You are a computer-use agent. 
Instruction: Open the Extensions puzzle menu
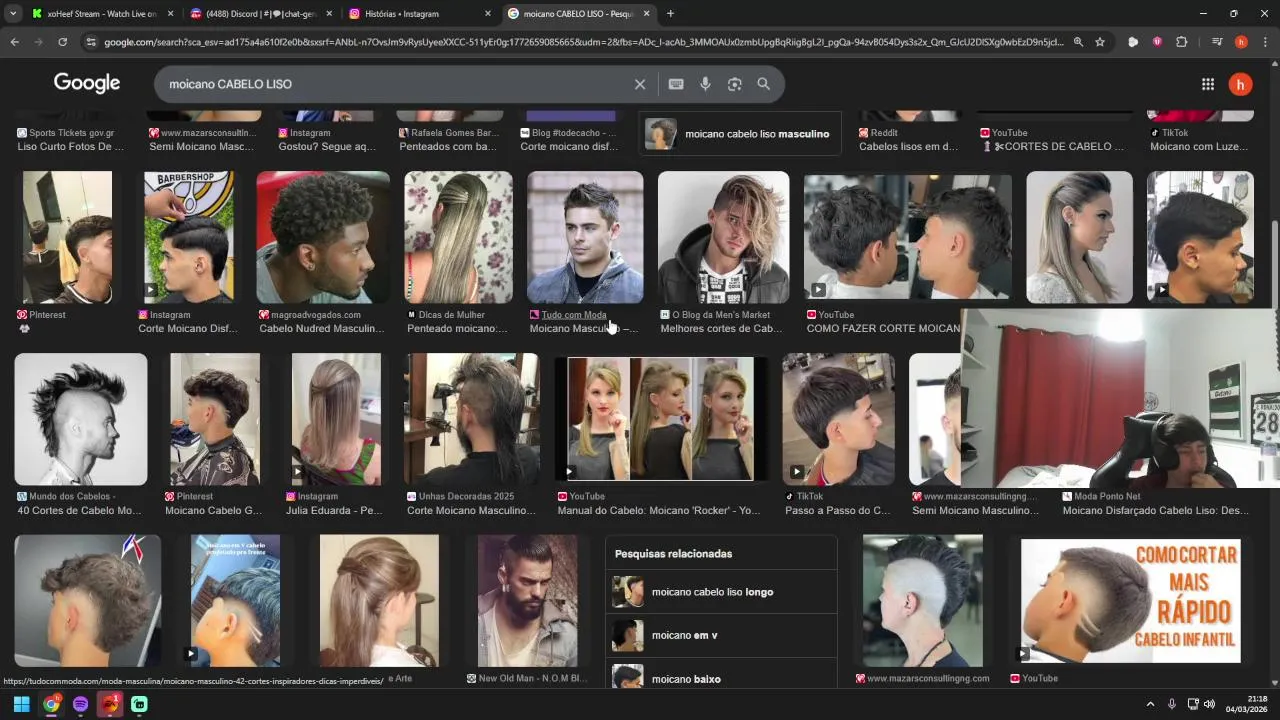pyautogui.click(x=1182, y=42)
